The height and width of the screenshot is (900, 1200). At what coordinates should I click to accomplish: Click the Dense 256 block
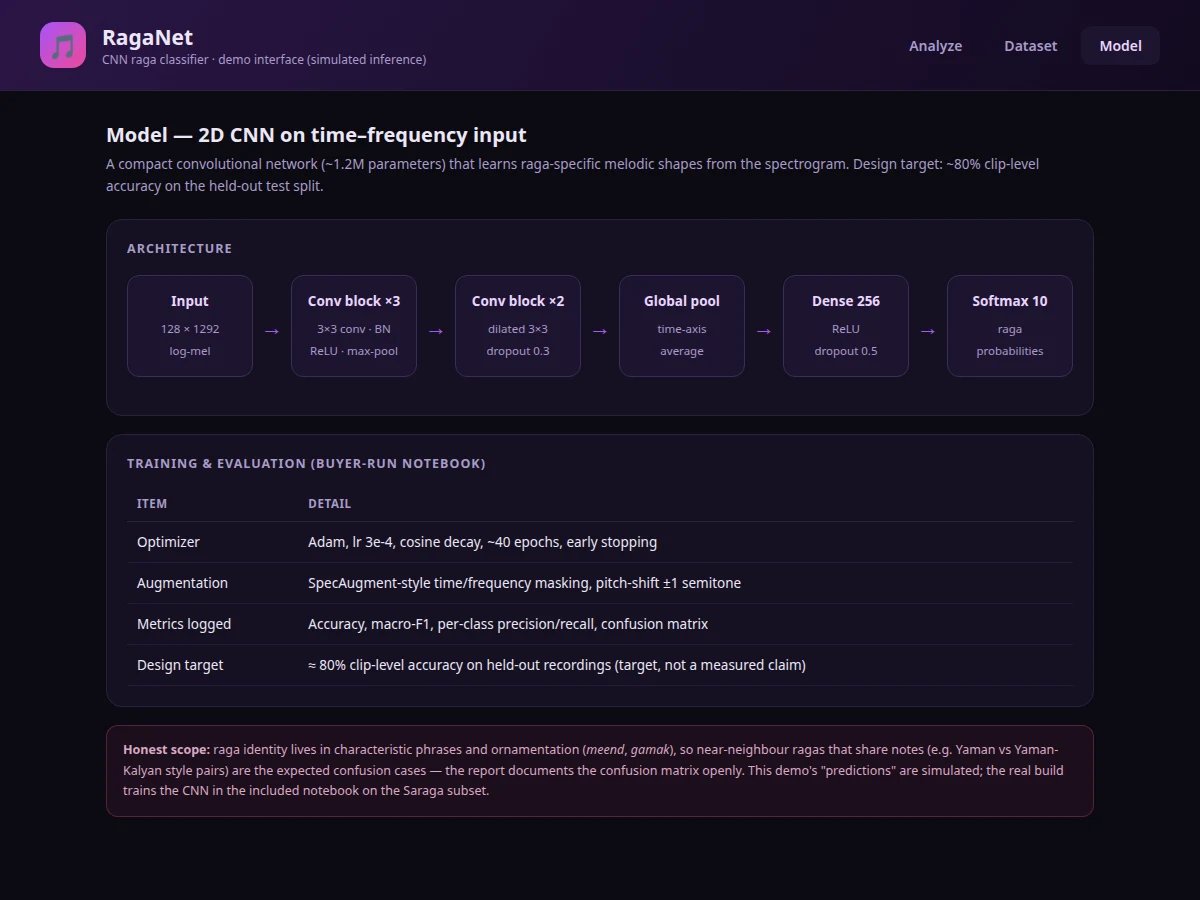846,326
